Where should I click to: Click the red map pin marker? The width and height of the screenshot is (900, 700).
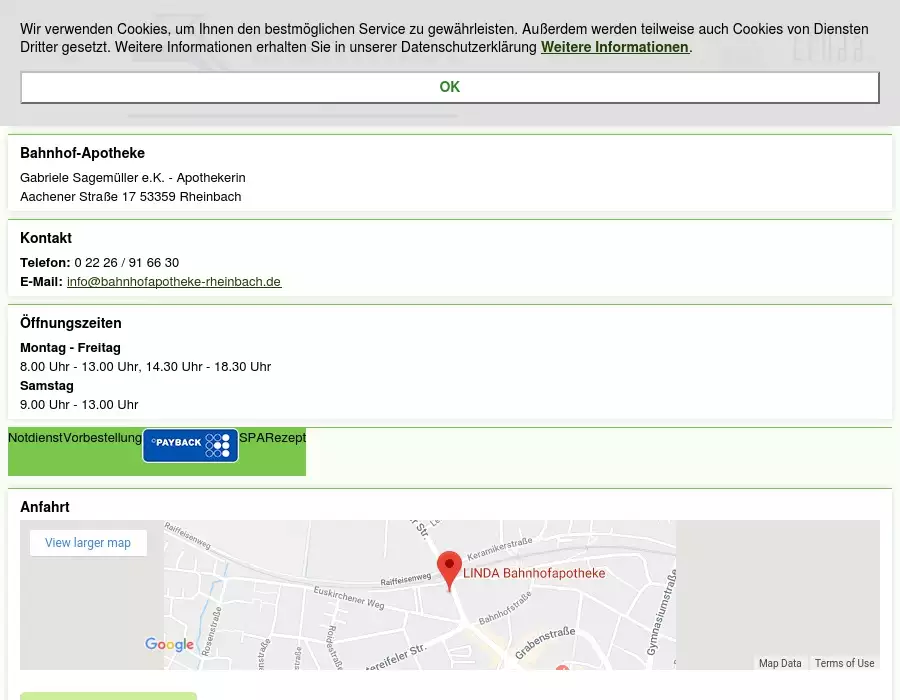450,569
